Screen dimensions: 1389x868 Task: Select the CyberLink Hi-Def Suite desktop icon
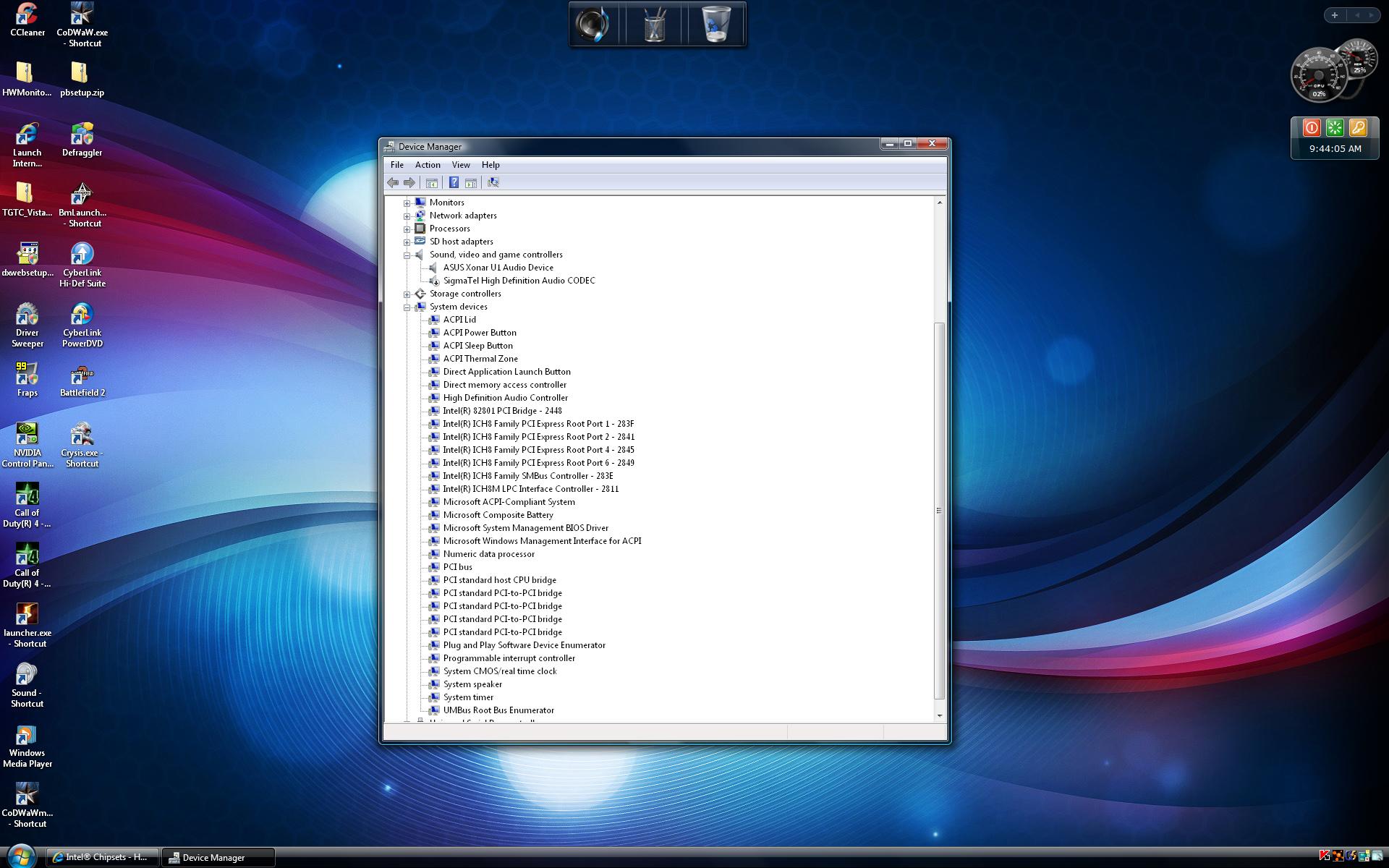pyautogui.click(x=82, y=265)
